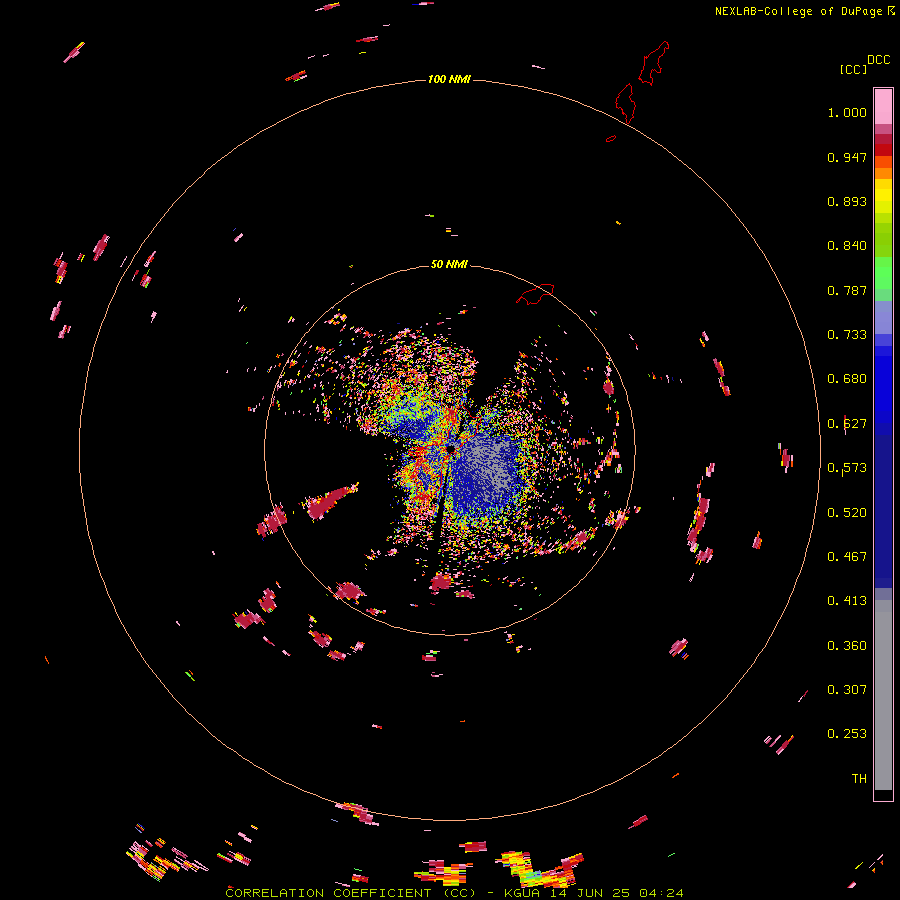Click the Correlation Coefficient KGUA title caption
900x900 pixels.
454,893
